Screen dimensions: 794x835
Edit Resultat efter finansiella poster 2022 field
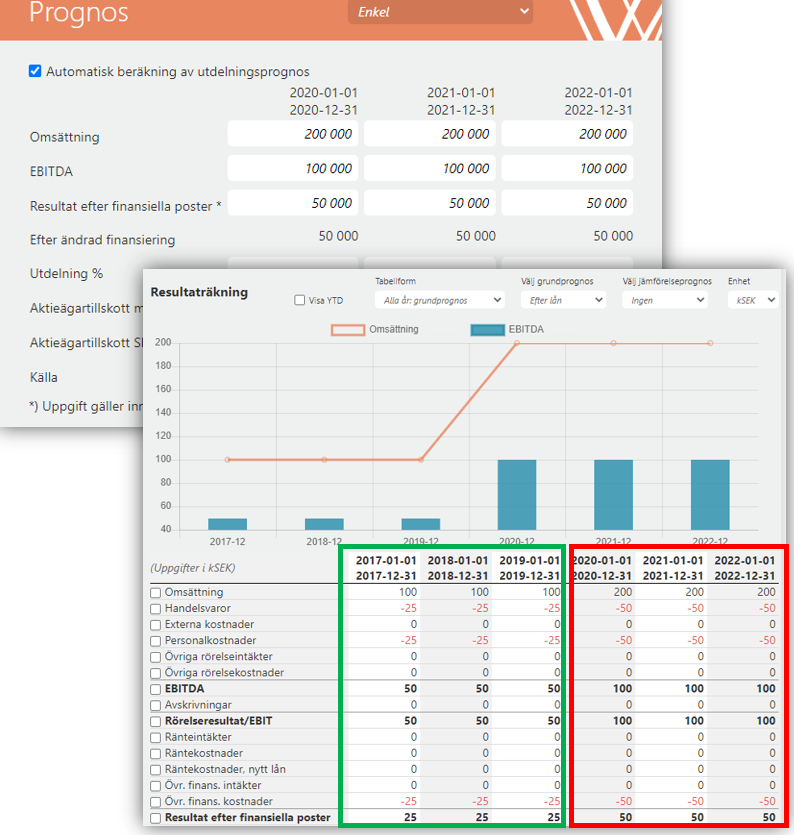tap(567, 203)
